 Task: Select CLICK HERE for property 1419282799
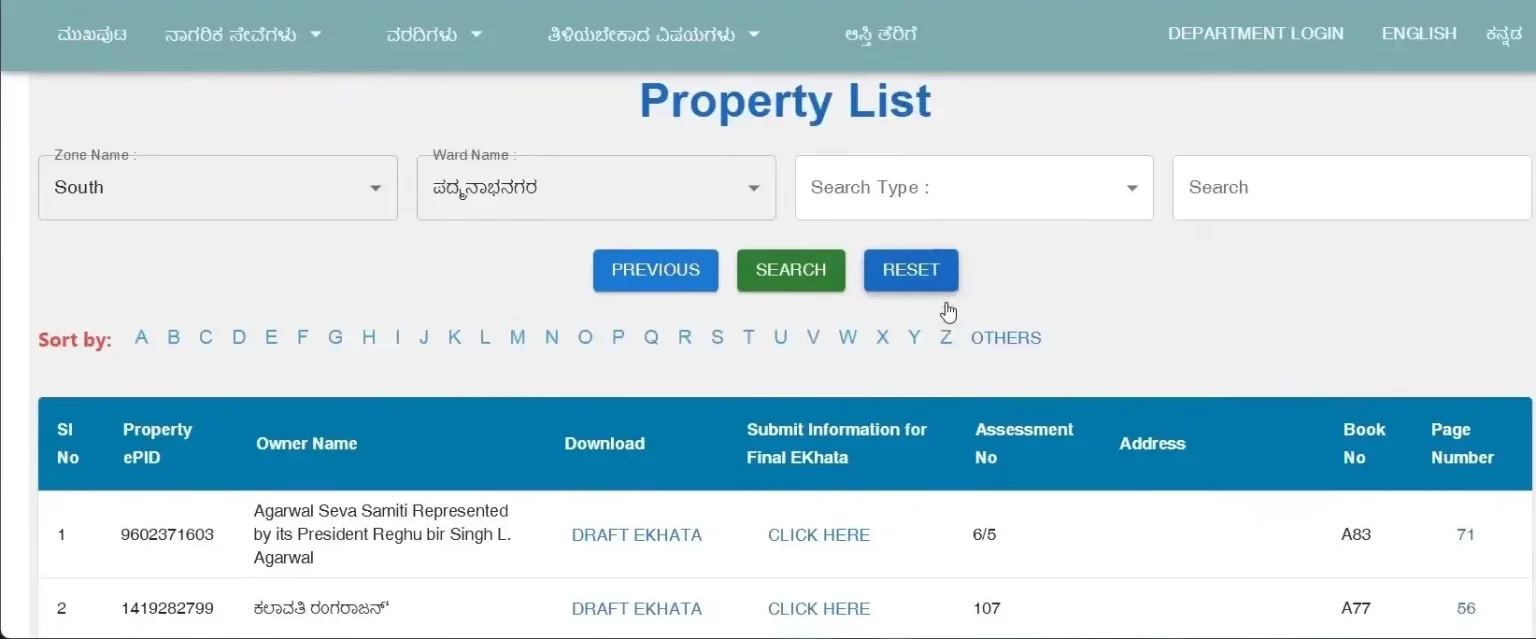[819, 609]
